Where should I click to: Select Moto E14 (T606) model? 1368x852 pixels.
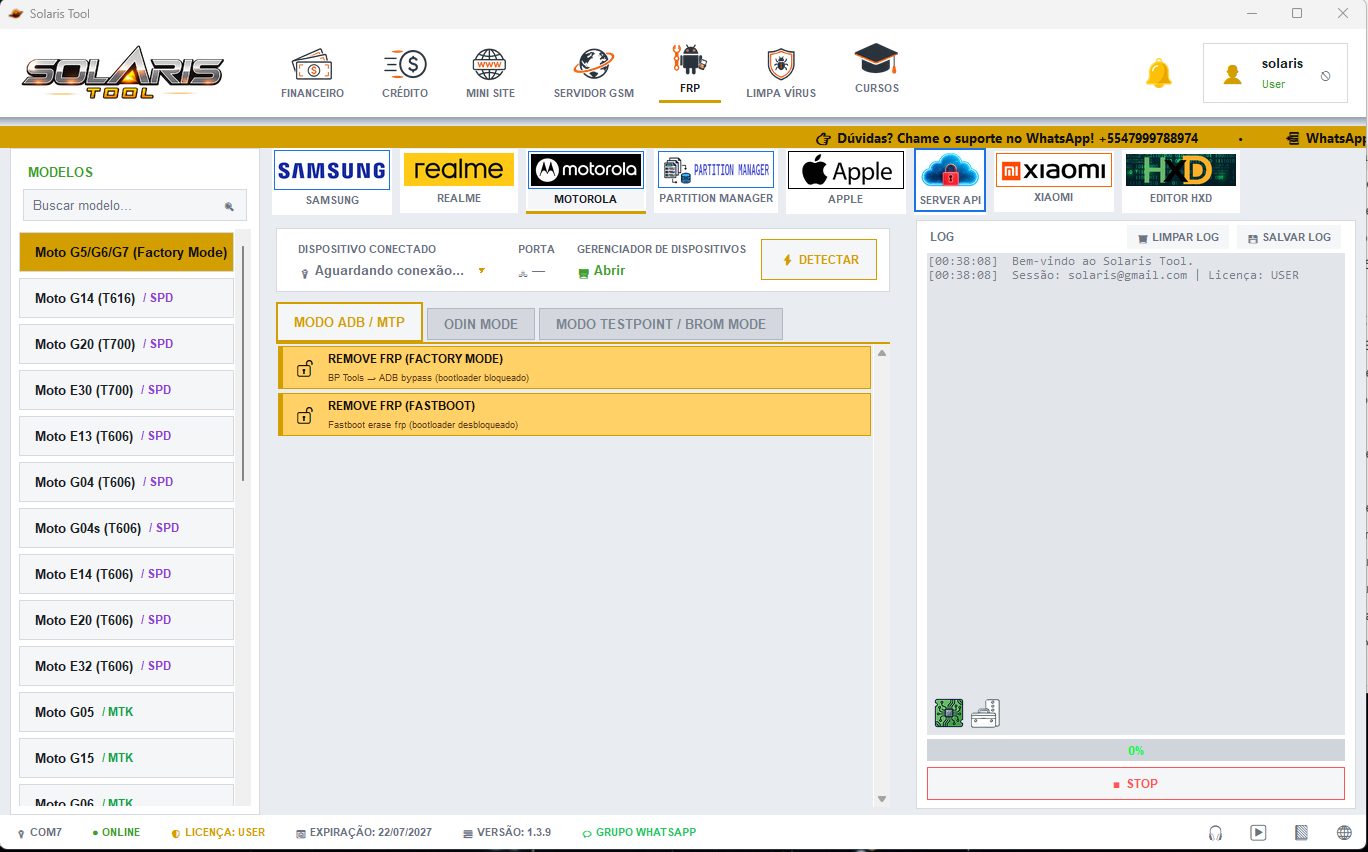(x=126, y=574)
